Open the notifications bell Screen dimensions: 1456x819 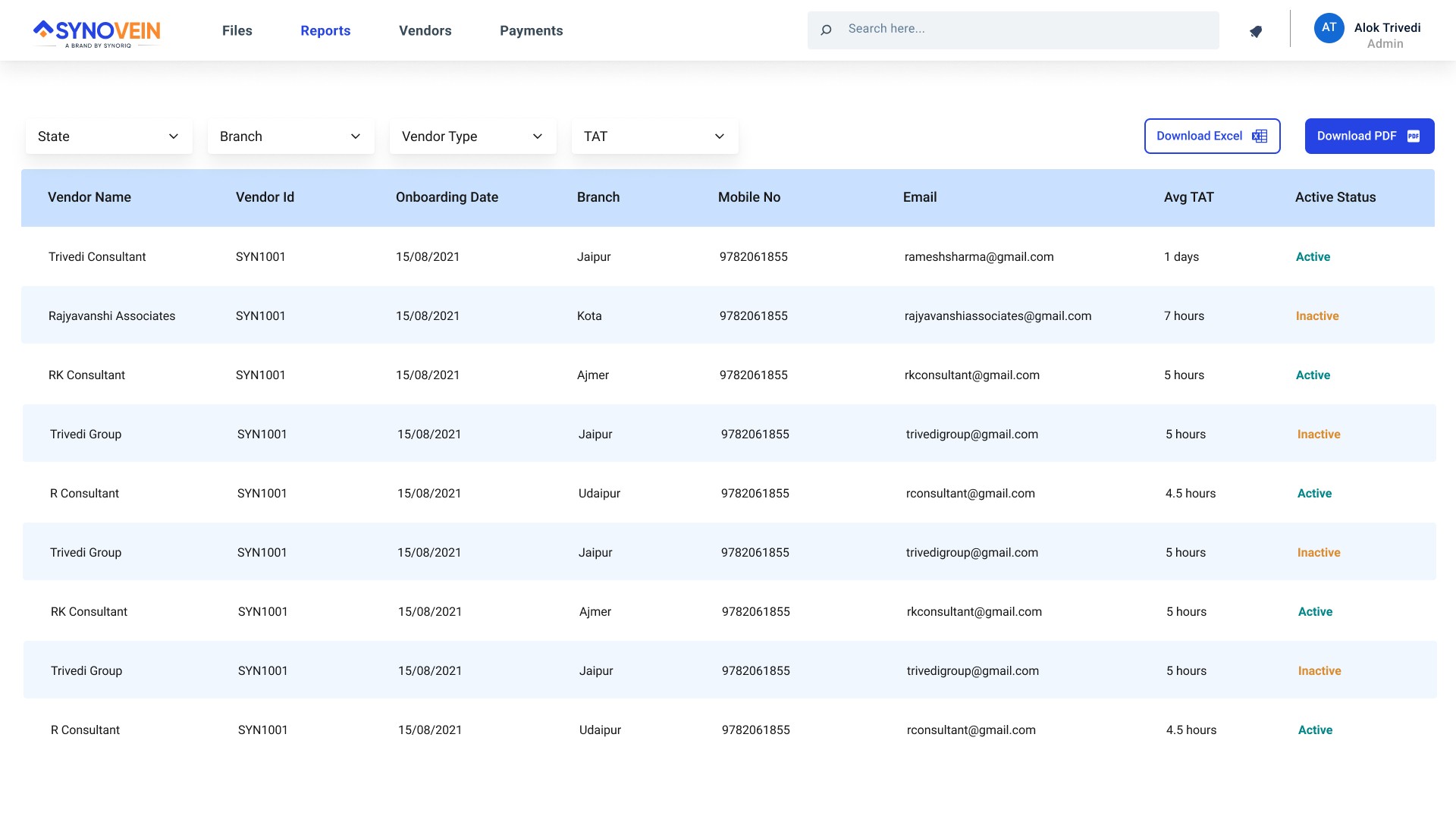(1256, 32)
